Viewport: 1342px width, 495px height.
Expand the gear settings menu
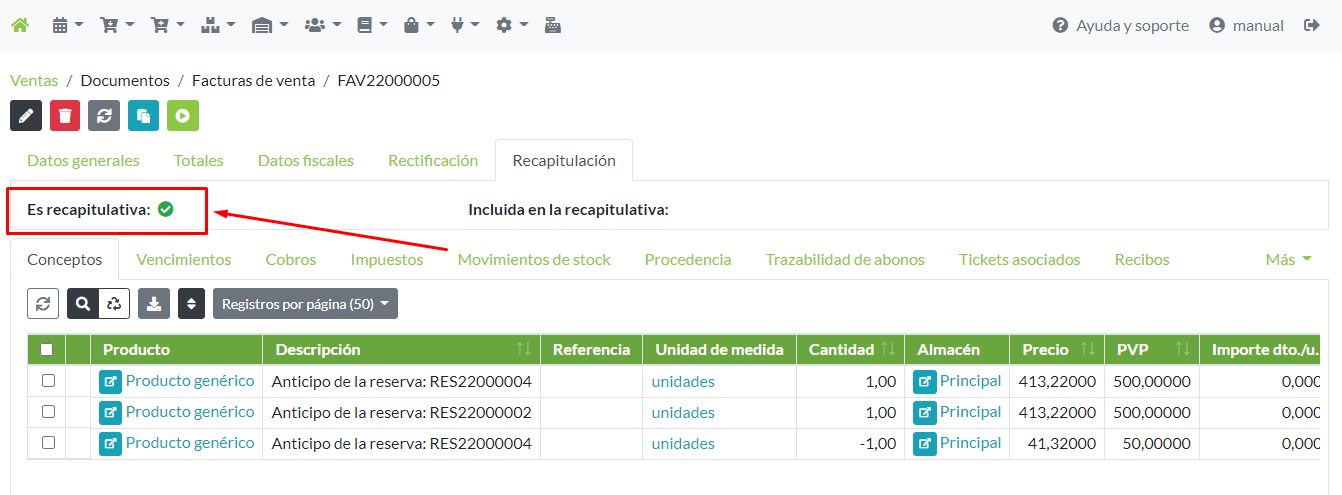512,25
